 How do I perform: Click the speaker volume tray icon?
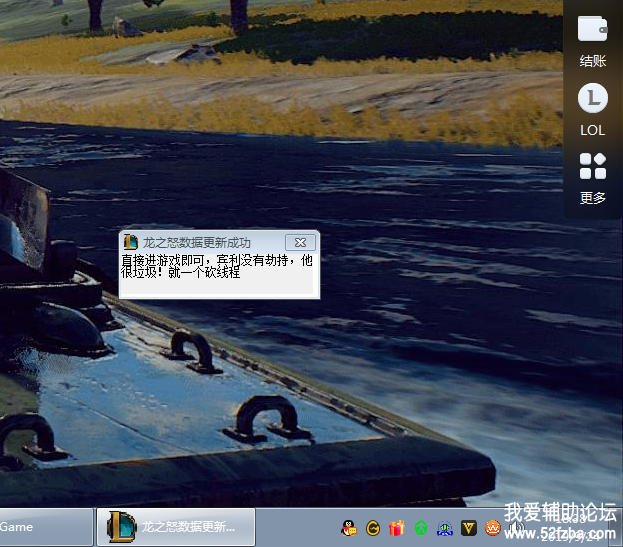[516, 528]
